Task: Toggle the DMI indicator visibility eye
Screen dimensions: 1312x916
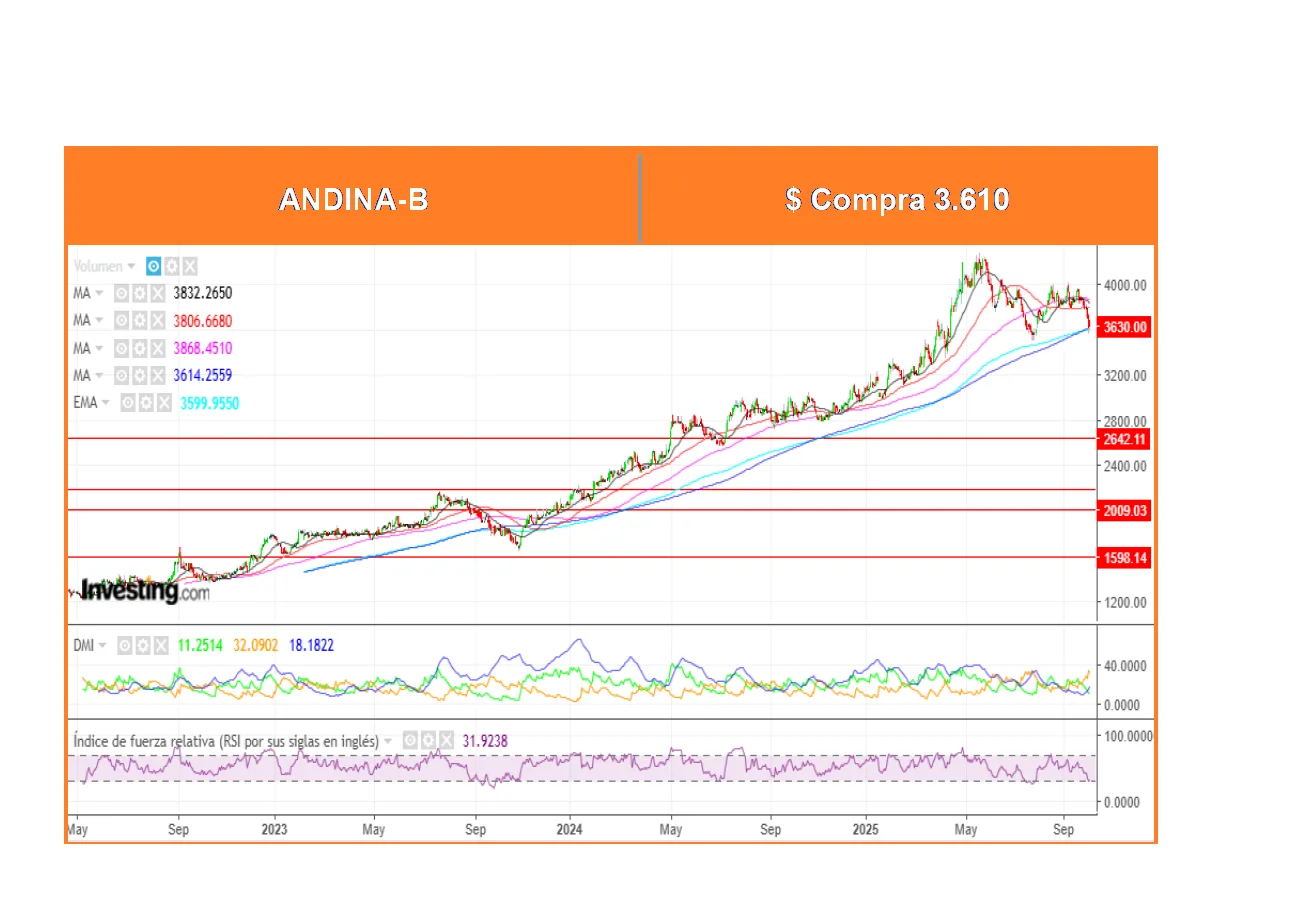Action: coord(125,645)
